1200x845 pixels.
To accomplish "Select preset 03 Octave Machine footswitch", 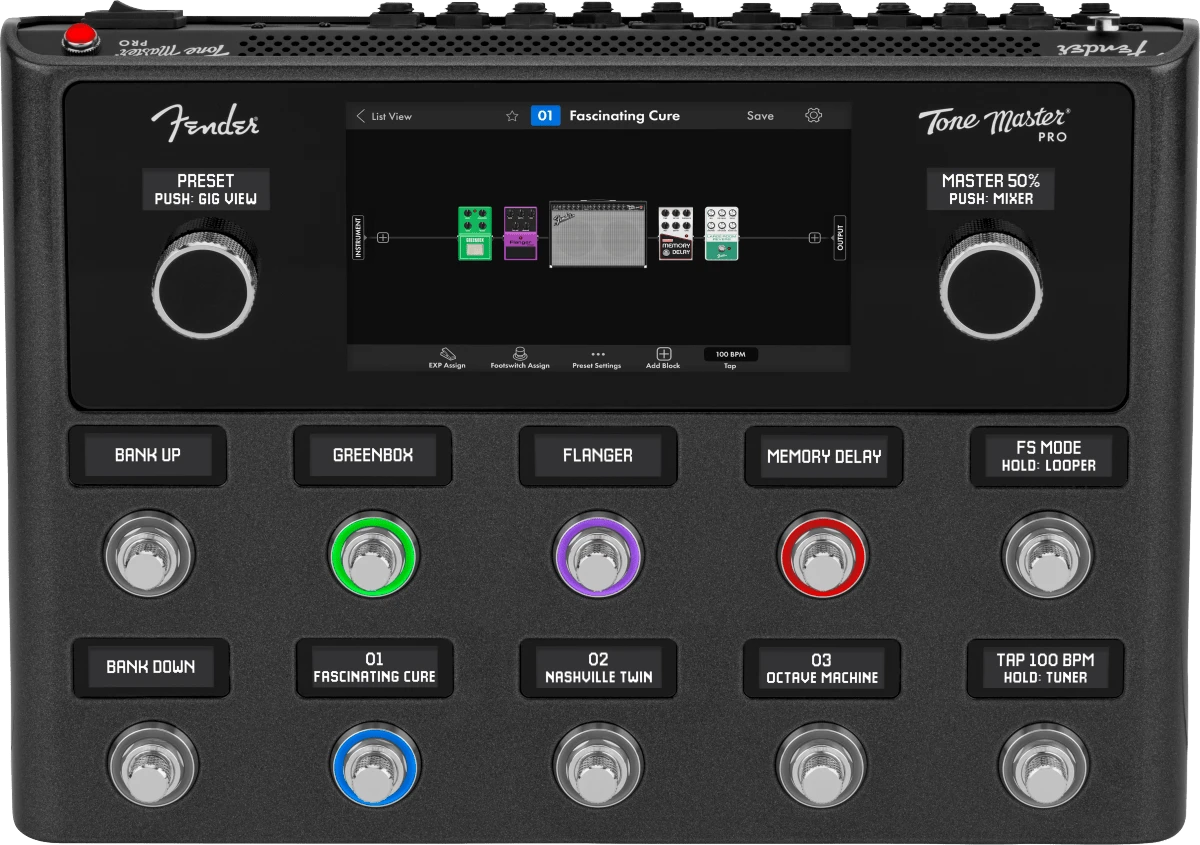I will click(822, 765).
